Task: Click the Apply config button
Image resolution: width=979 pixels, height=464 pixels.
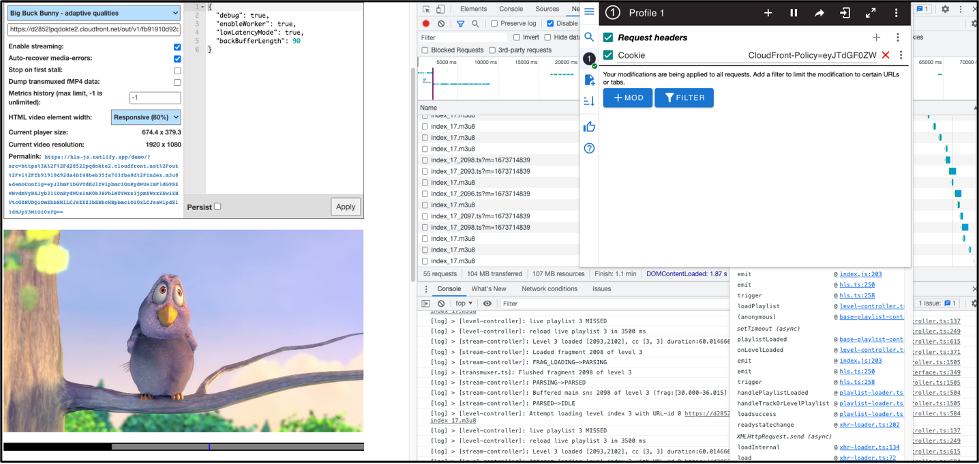Action: coord(345,207)
